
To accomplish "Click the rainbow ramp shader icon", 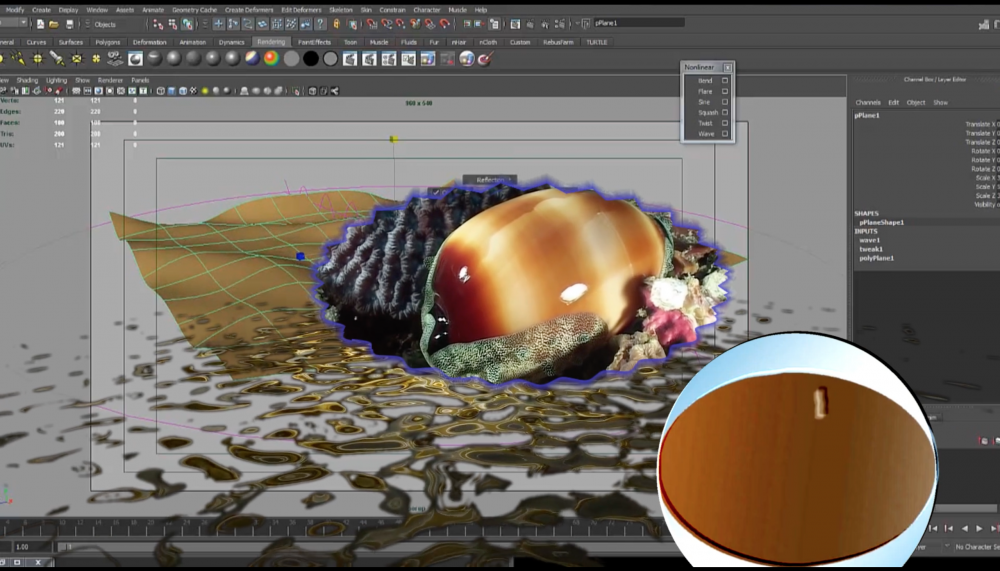I will click(x=271, y=59).
